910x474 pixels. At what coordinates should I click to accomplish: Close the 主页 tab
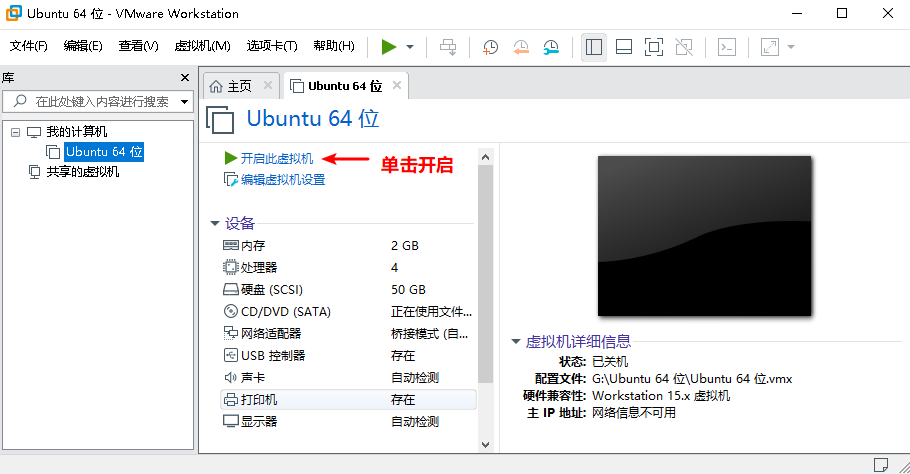tap(268, 85)
